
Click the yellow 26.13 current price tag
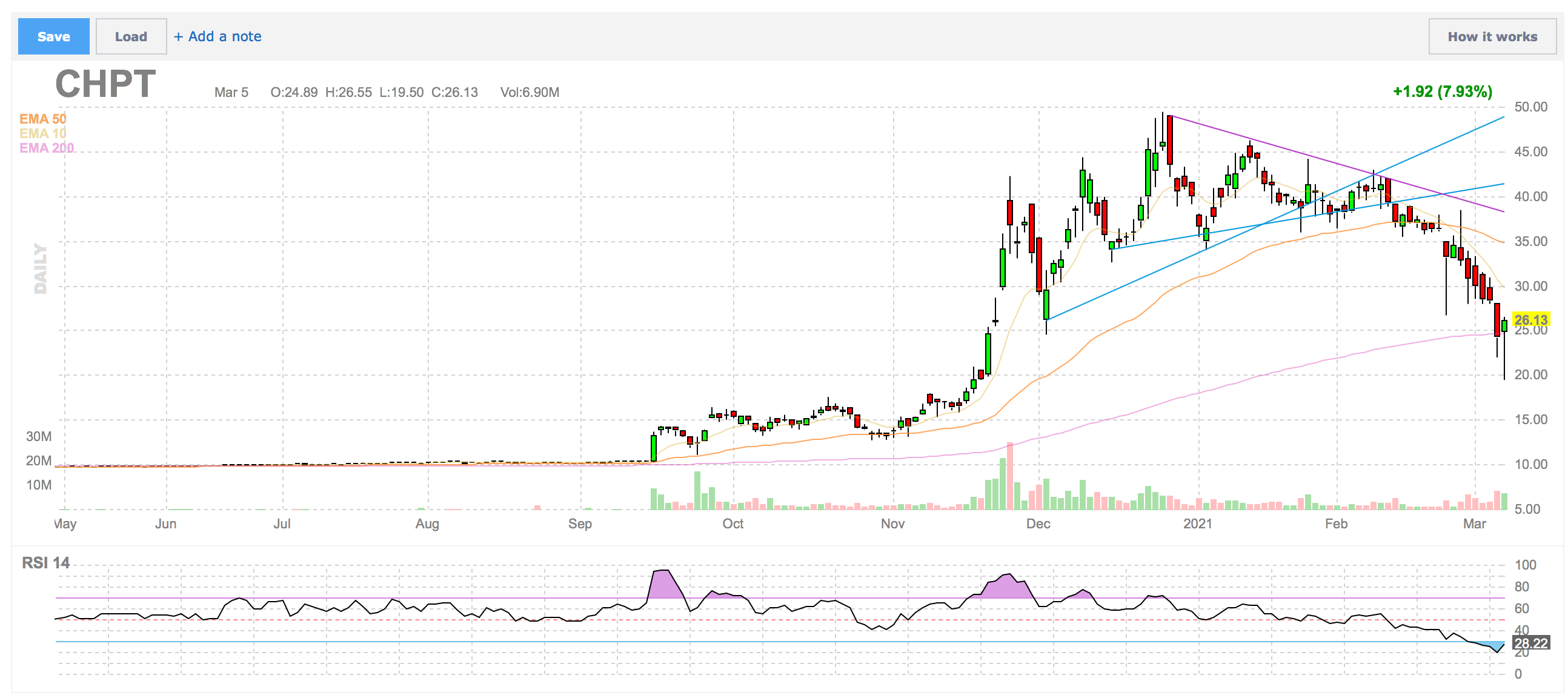click(1530, 319)
